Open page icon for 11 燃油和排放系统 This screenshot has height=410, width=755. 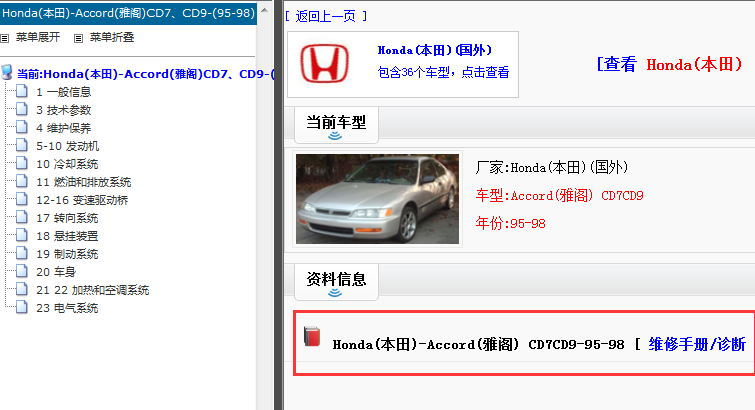22,181
